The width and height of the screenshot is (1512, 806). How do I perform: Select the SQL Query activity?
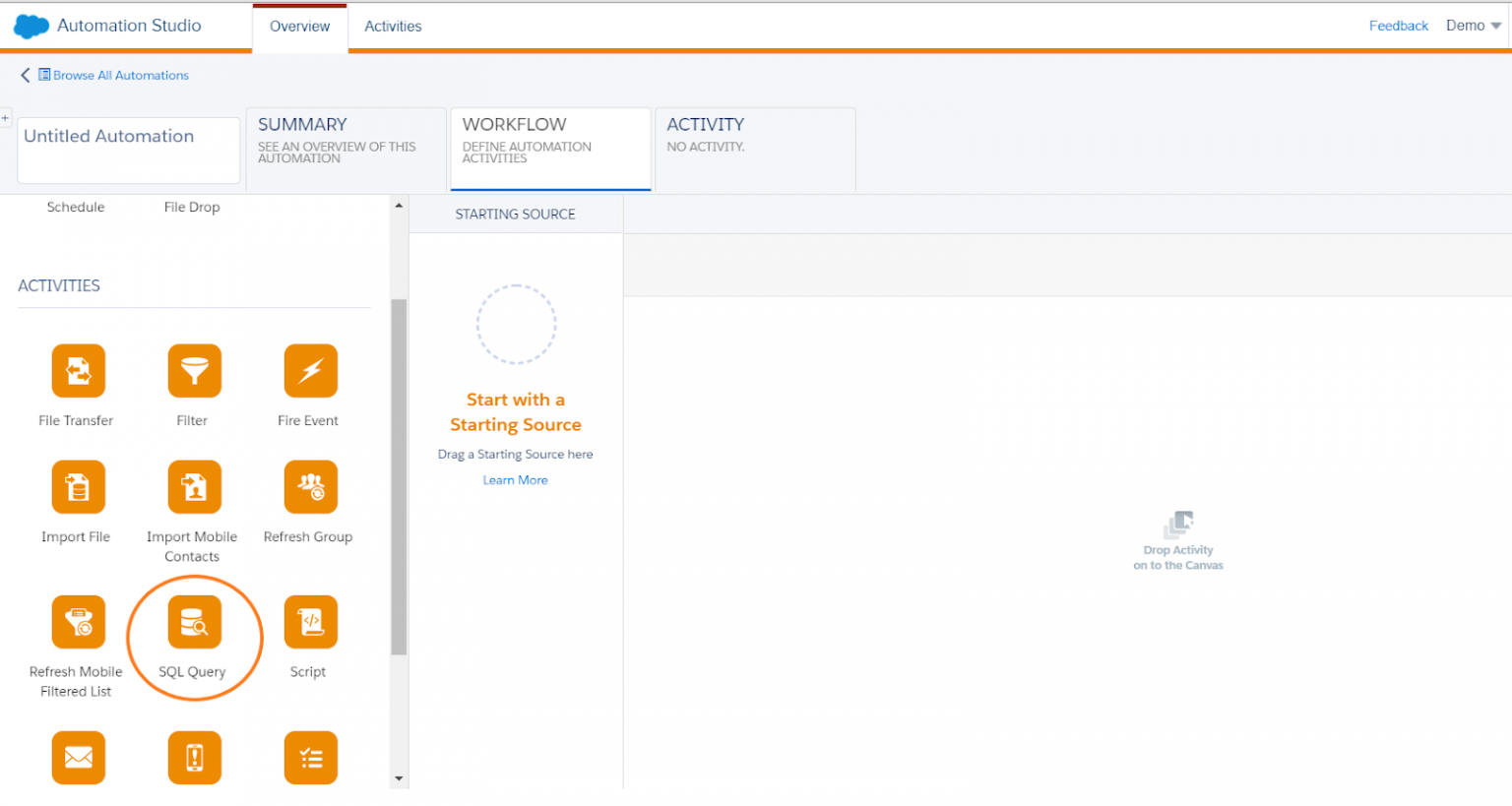point(194,622)
